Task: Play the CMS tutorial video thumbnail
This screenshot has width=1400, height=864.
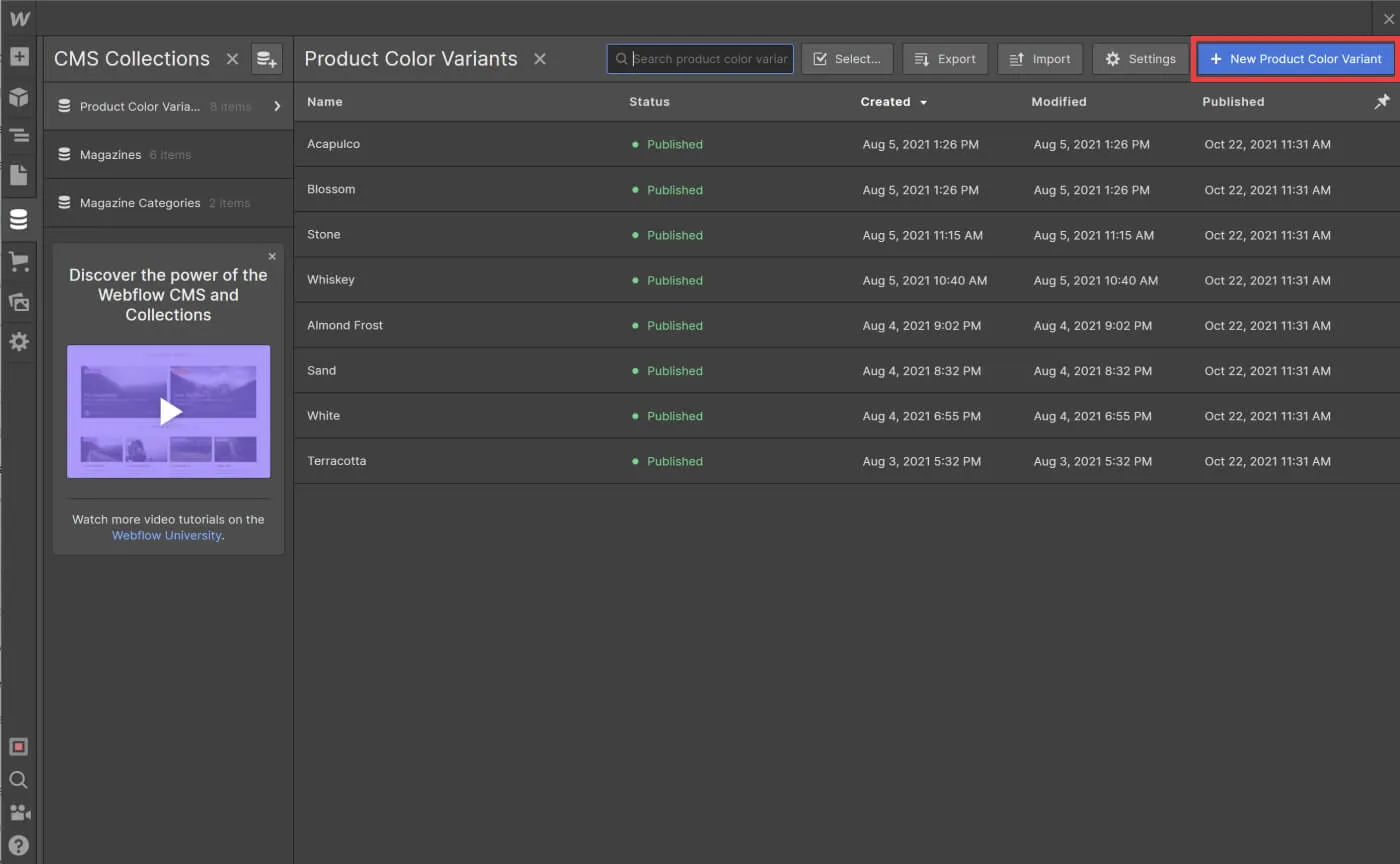Action: (168, 411)
